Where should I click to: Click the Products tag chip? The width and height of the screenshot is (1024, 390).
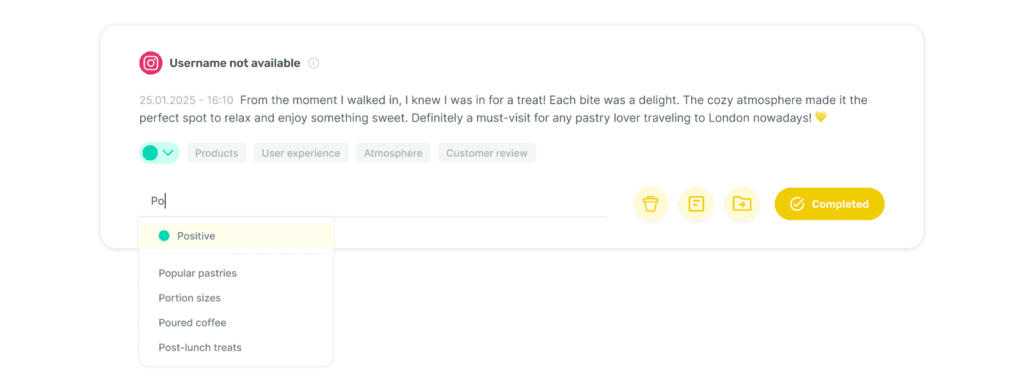tap(217, 153)
